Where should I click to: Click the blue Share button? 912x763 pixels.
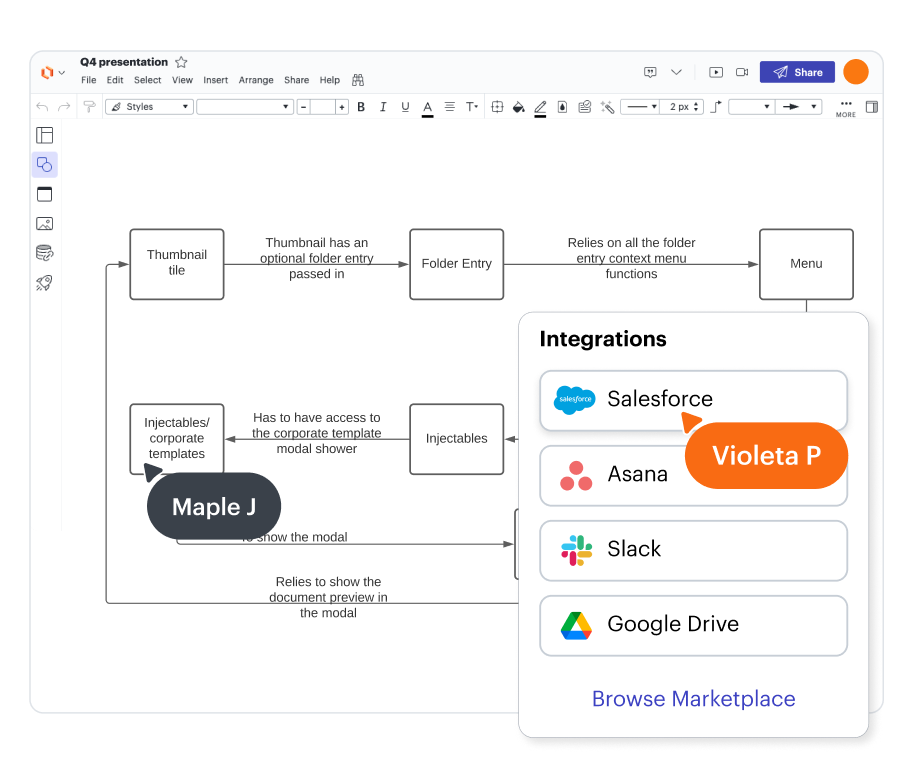(797, 72)
